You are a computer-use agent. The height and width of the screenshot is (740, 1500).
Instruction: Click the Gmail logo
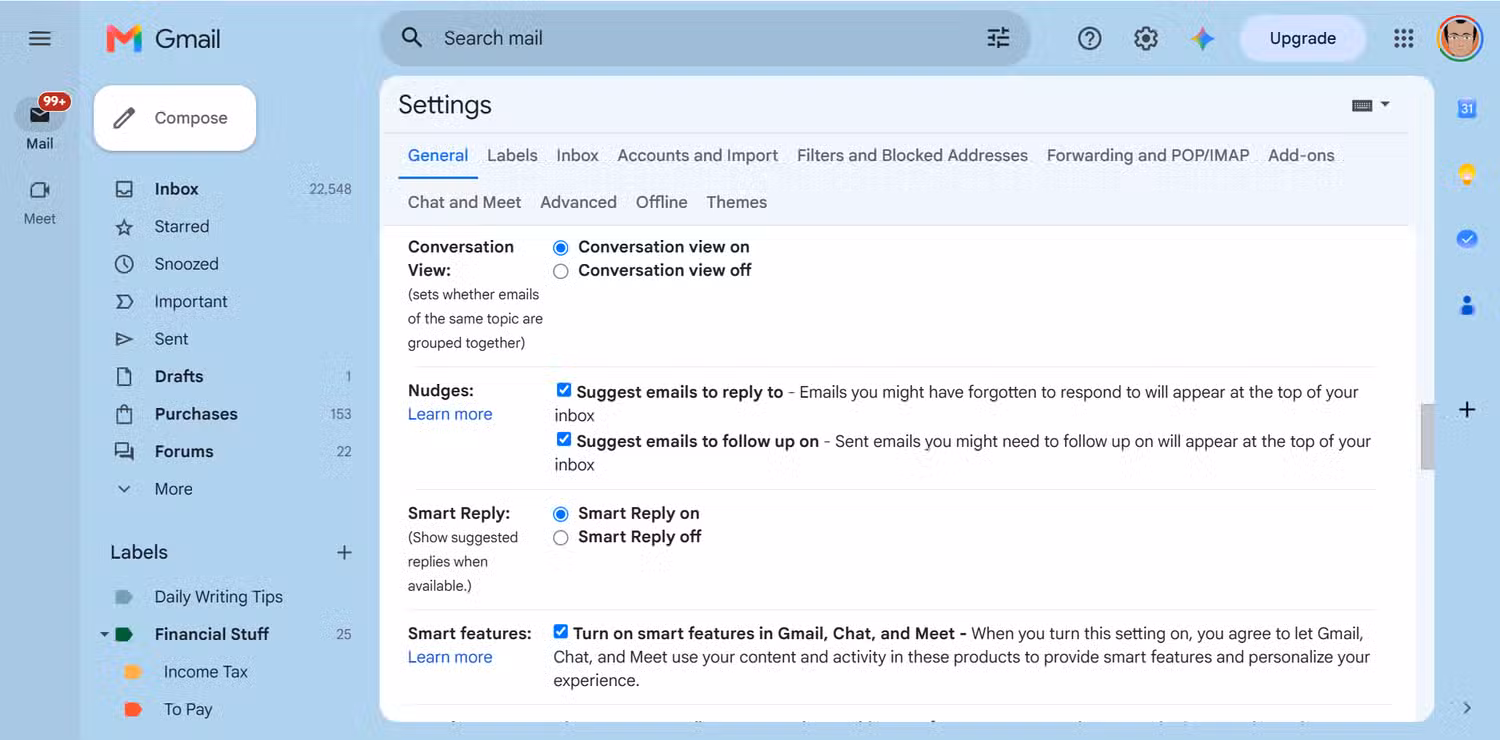point(163,39)
